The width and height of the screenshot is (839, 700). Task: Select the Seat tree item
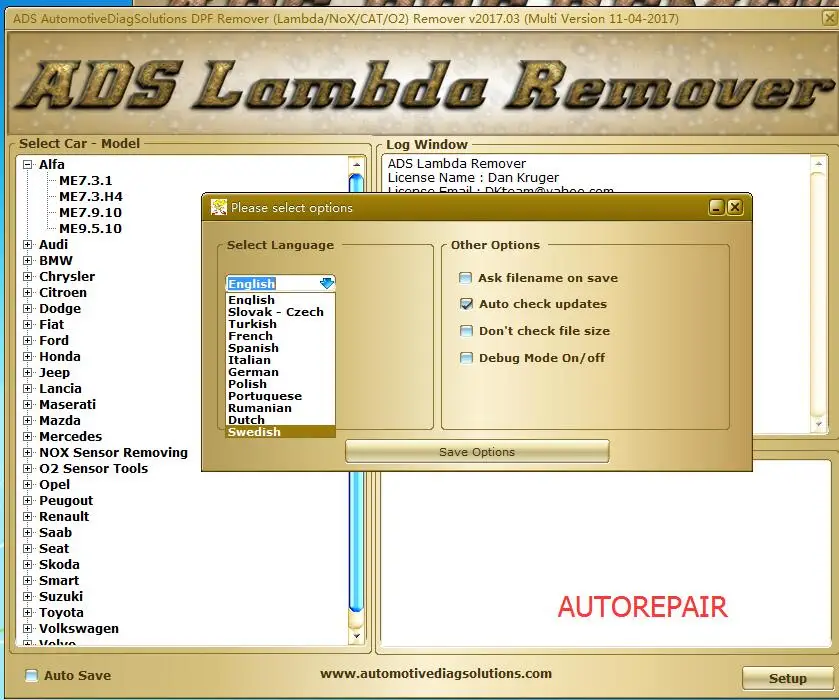(x=54, y=549)
